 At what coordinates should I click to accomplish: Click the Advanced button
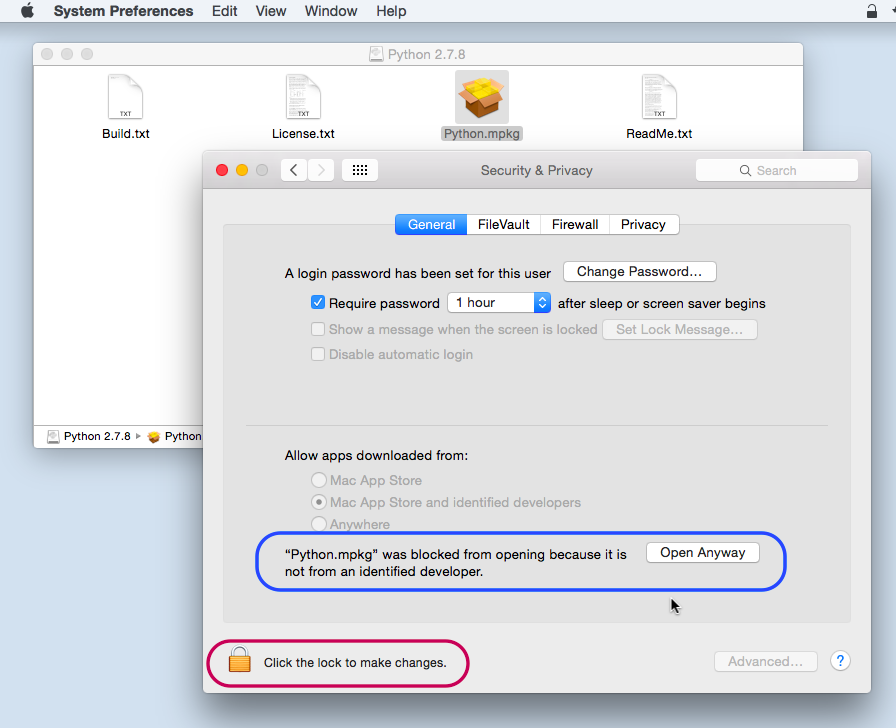(x=766, y=662)
